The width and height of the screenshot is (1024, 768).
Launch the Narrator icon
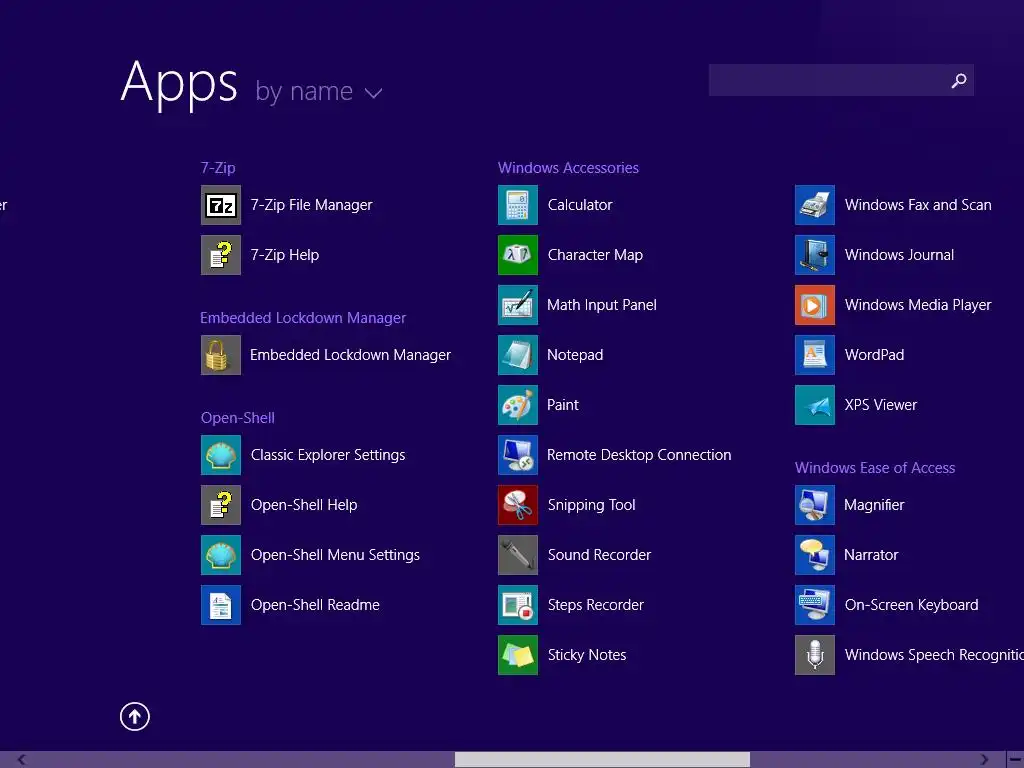click(x=815, y=555)
